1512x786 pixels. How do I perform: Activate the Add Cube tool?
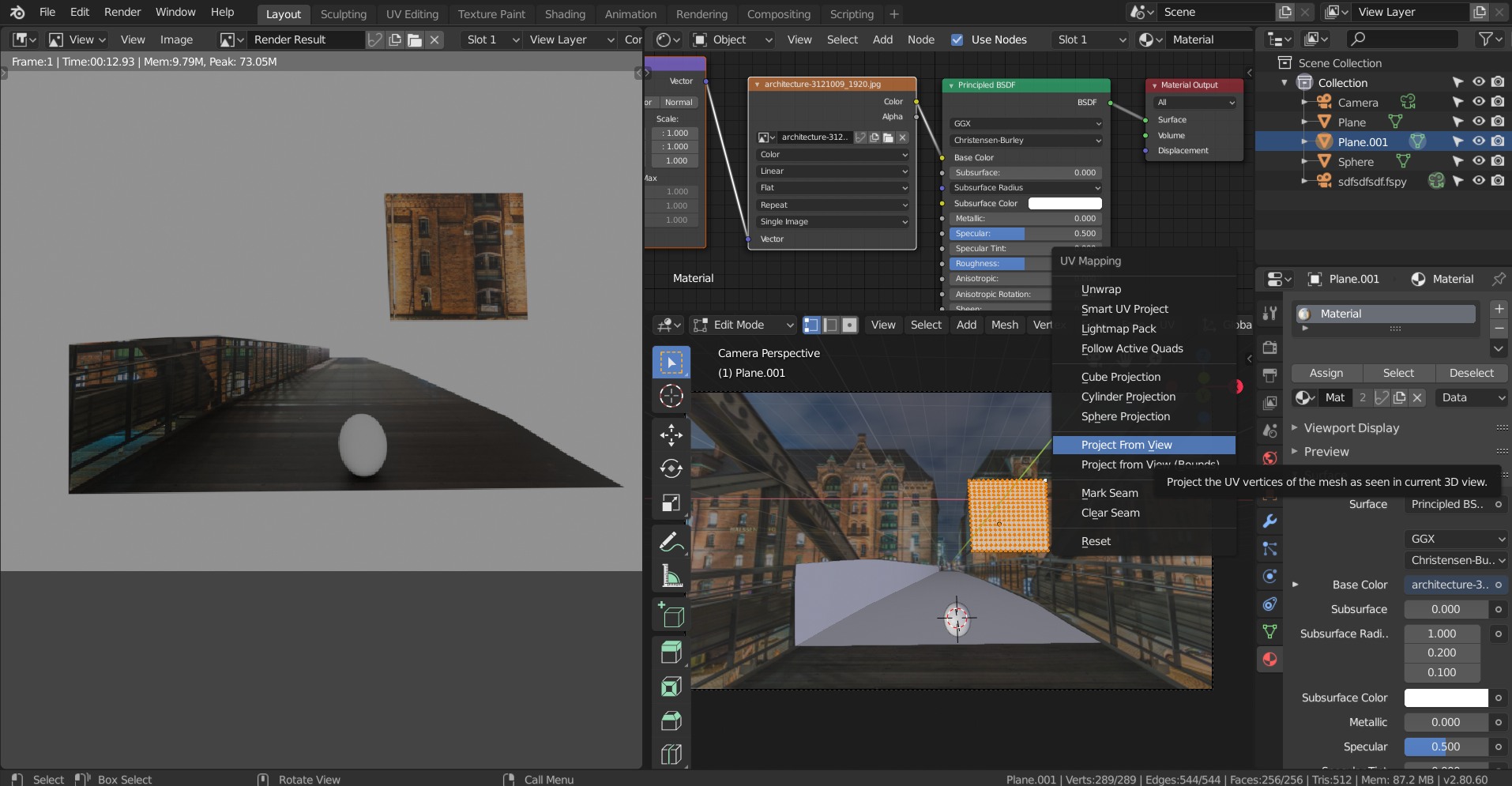[x=671, y=615]
